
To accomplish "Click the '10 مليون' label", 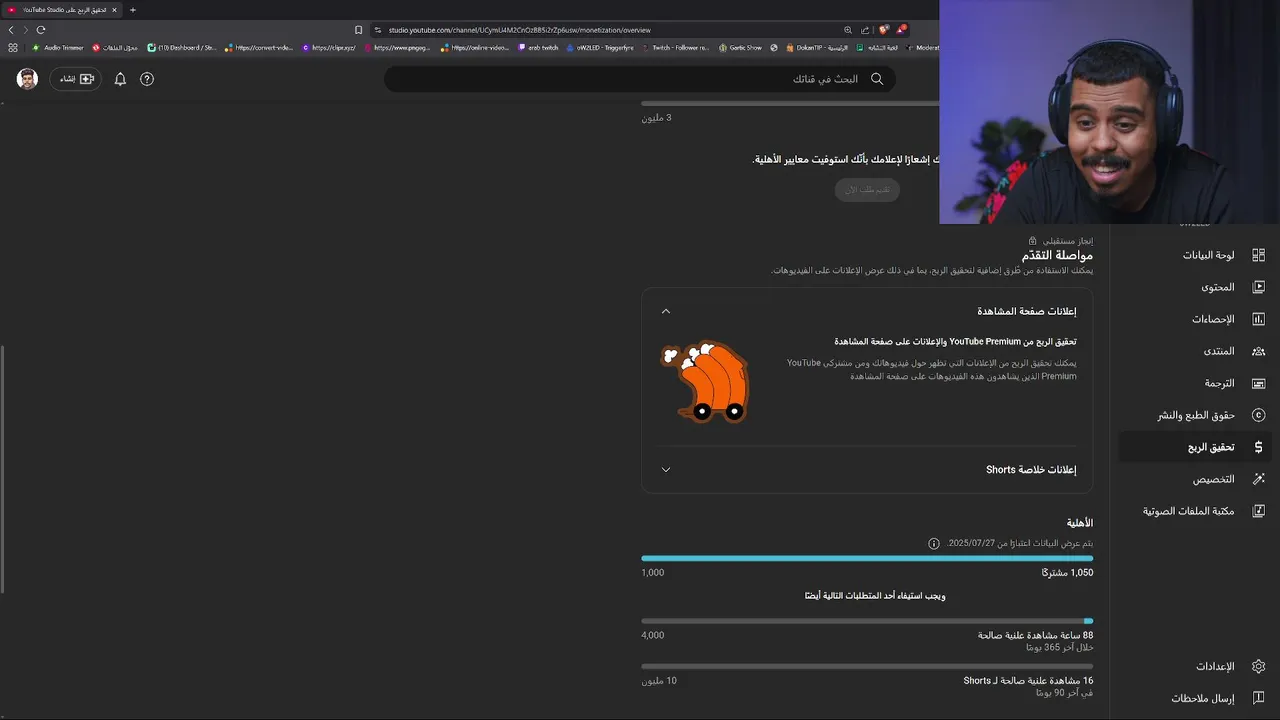I will click(659, 681).
